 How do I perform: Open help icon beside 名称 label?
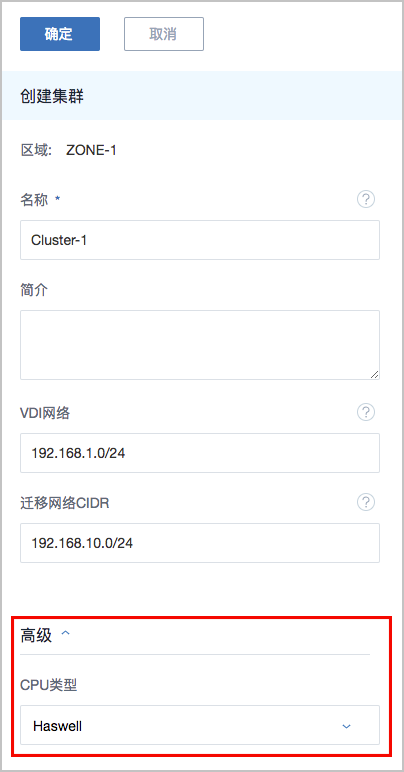366,199
